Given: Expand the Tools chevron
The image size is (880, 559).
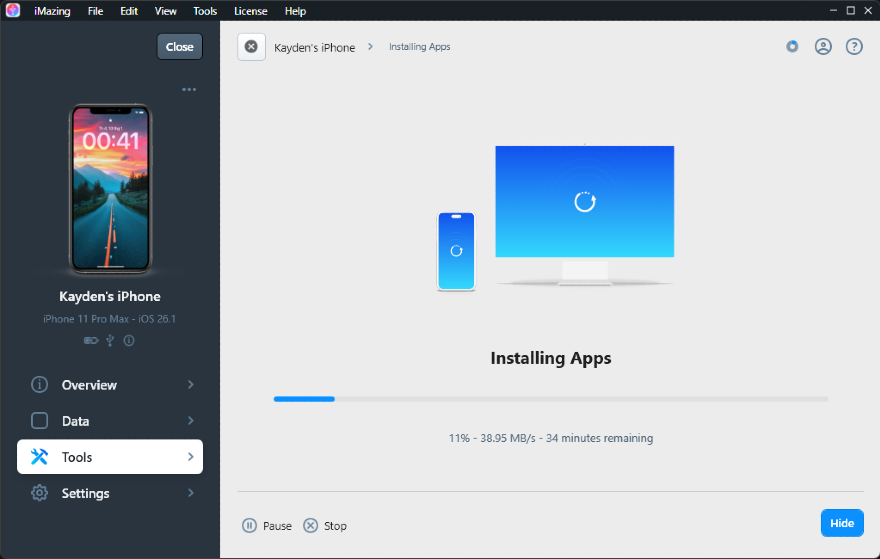Looking at the screenshot, I should (191, 457).
